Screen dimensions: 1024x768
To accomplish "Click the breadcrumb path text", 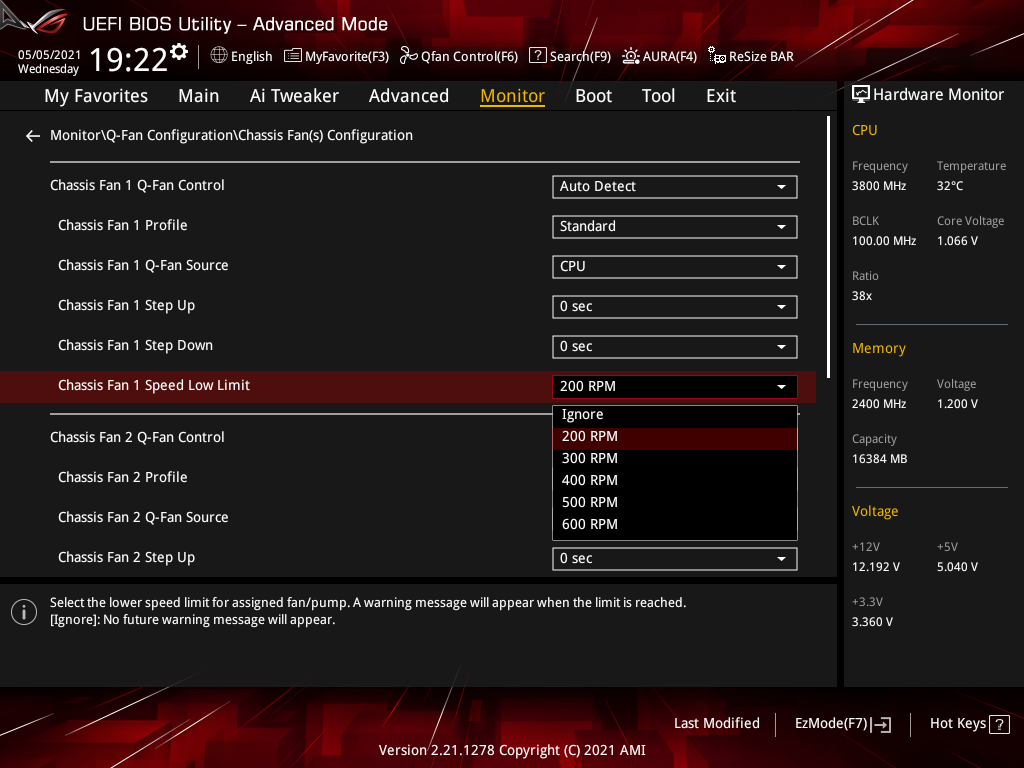I will click(231, 135).
